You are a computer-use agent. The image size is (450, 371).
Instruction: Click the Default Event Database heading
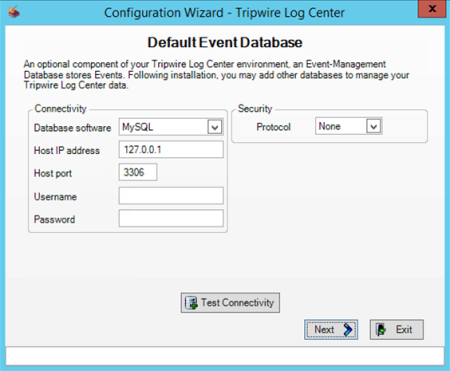[x=225, y=43]
